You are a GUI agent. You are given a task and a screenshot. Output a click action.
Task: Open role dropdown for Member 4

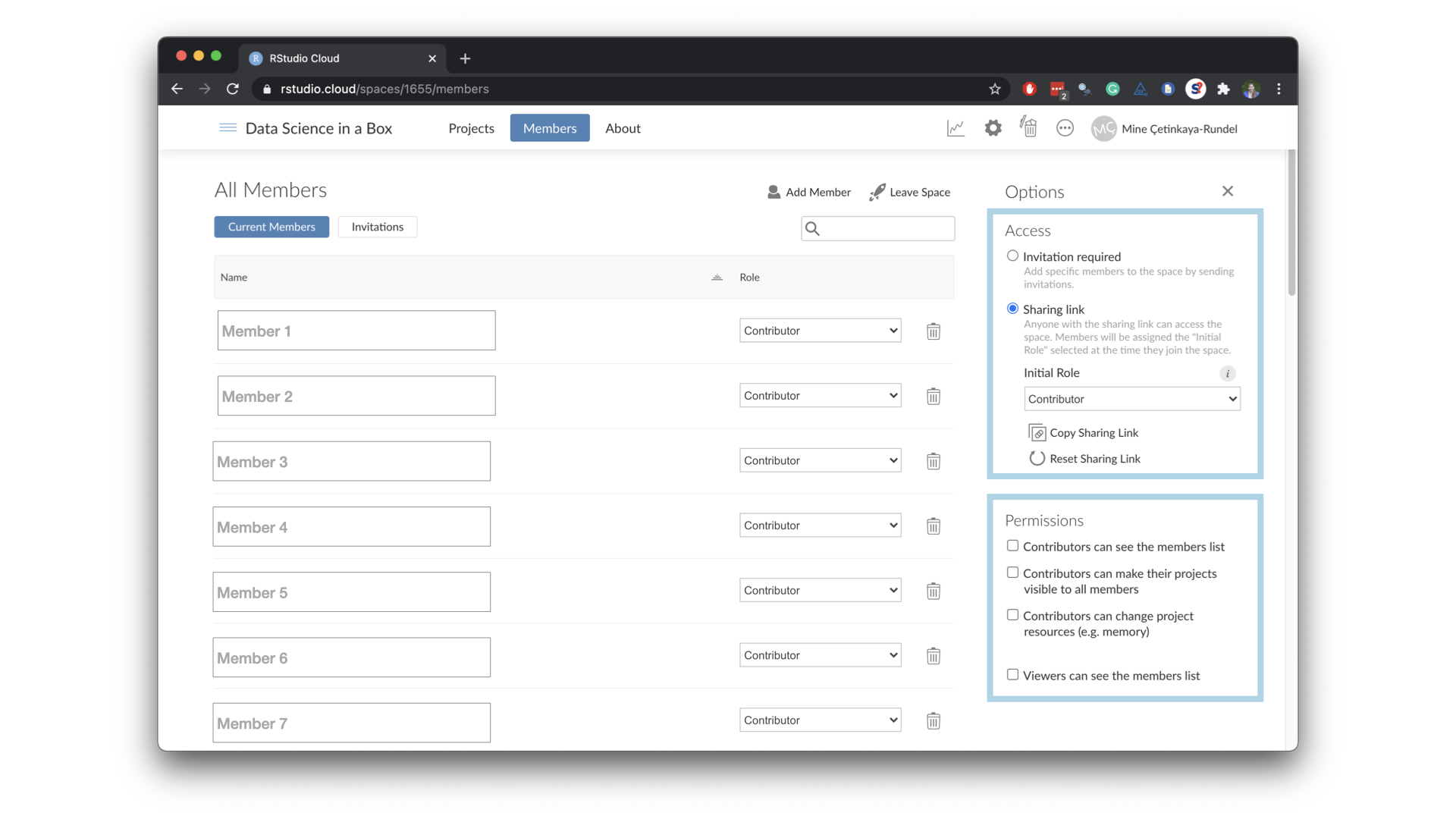pyautogui.click(x=820, y=526)
